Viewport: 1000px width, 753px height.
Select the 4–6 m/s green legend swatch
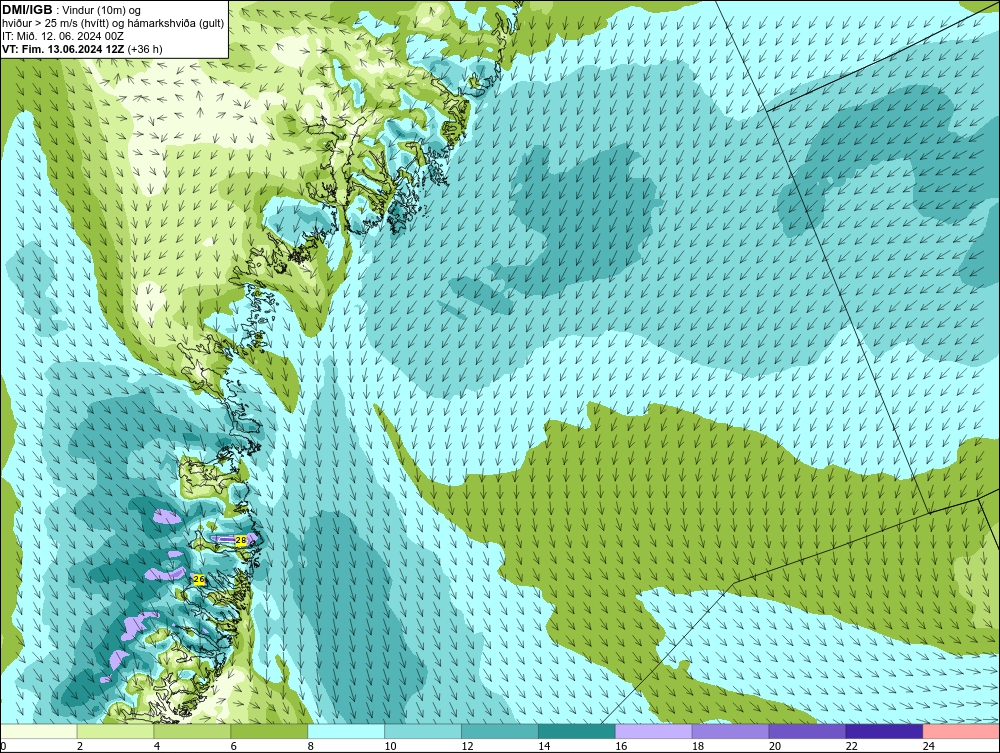(192, 731)
